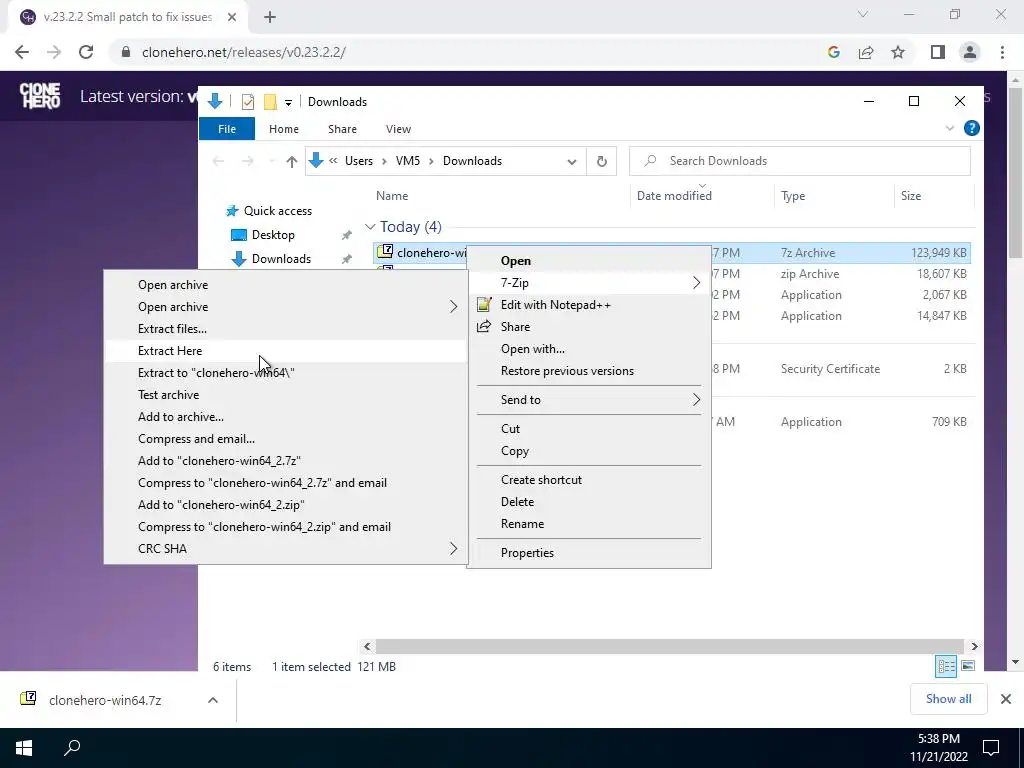Choose Edit with Notepad++

pyautogui.click(x=589, y=305)
